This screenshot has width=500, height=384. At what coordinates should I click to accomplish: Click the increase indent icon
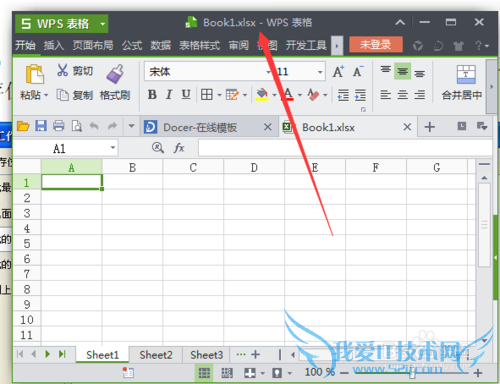360,95
